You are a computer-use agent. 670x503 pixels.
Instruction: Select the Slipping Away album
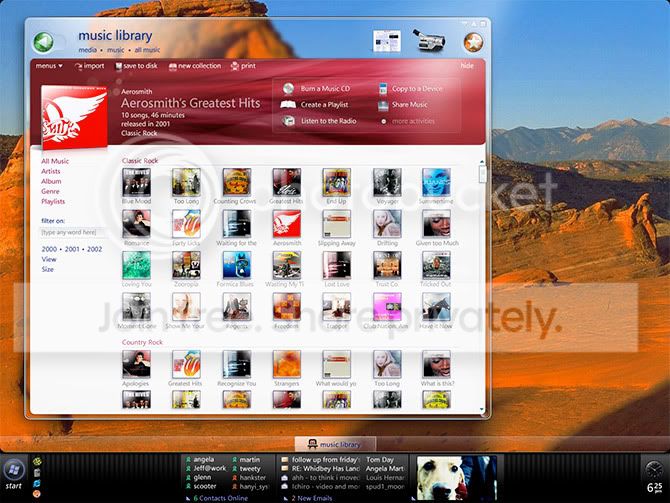pyautogui.click(x=336, y=228)
